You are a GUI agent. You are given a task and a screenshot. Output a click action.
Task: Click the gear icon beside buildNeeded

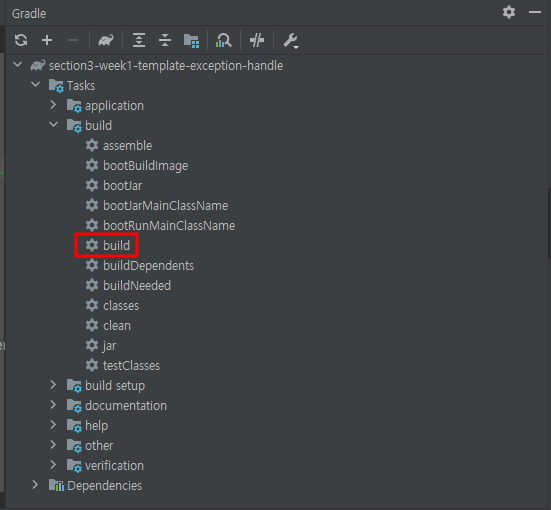click(92, 285)
